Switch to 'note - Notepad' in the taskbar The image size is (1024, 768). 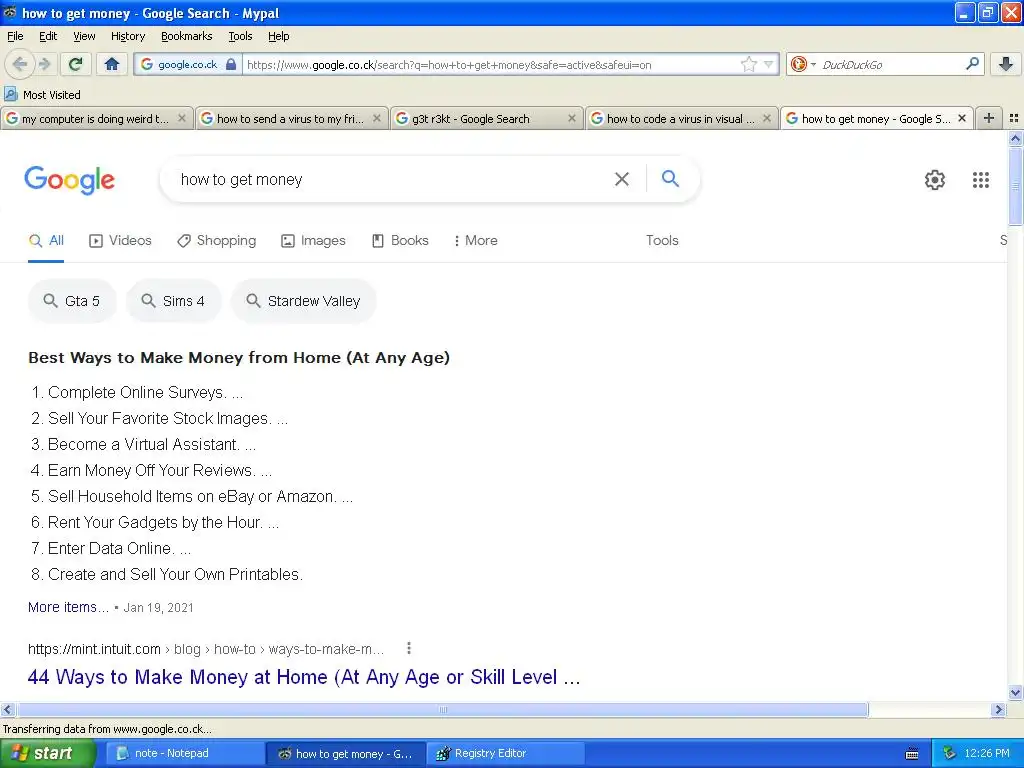tap(183, 753)
